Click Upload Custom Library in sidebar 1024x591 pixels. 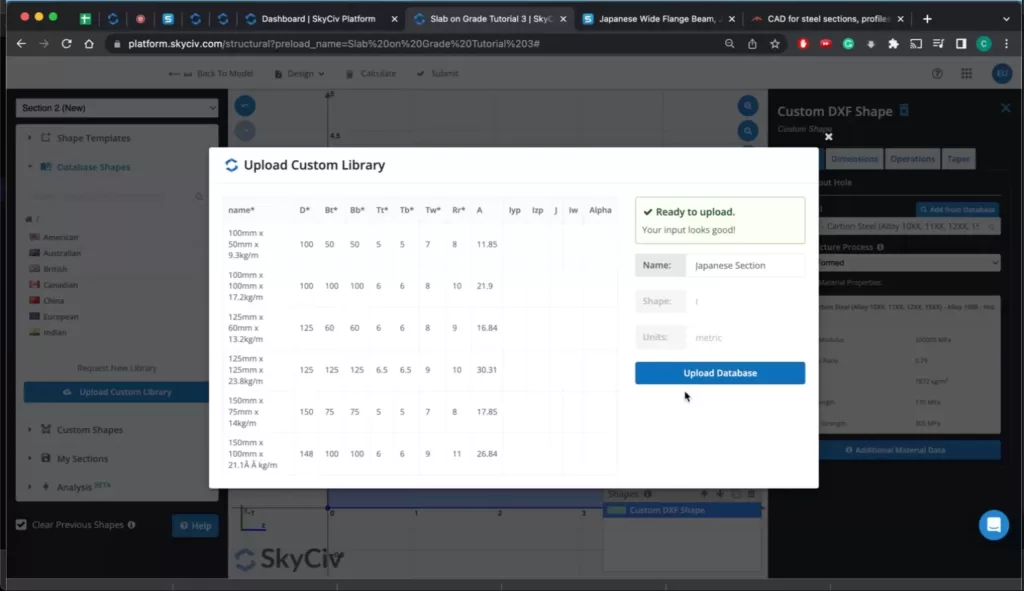(116, 392)
